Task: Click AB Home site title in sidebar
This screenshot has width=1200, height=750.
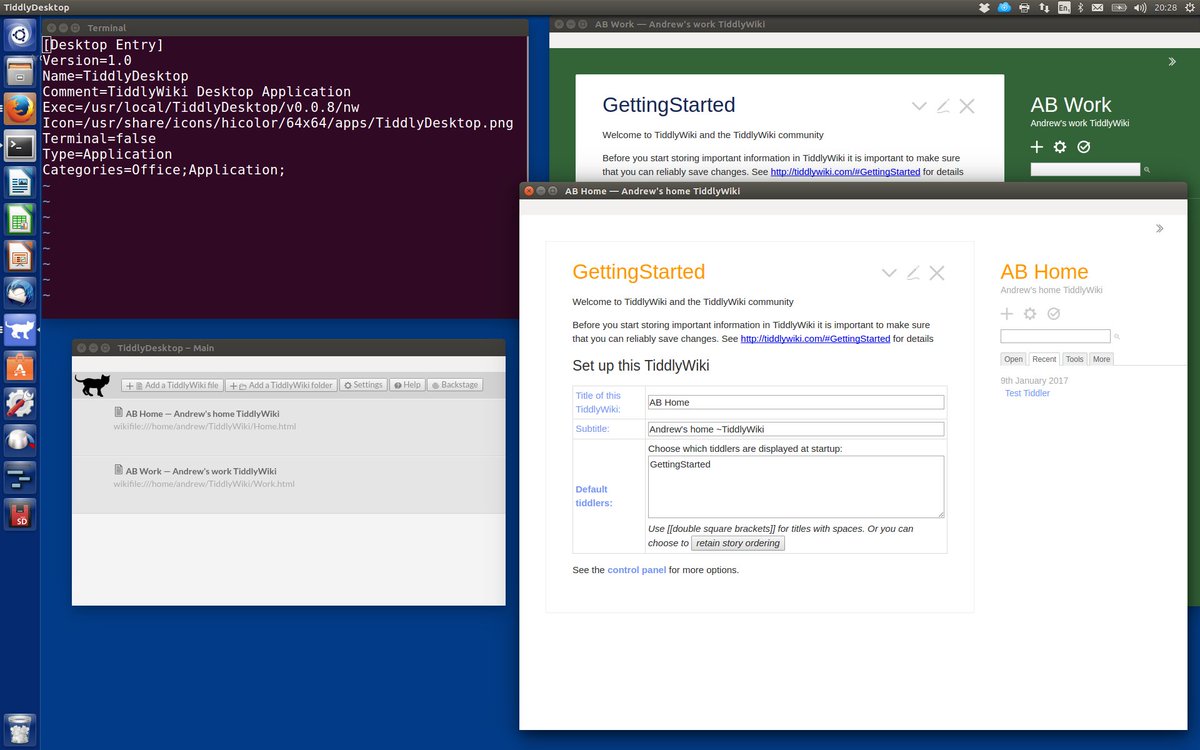Action: [1044, 272]
